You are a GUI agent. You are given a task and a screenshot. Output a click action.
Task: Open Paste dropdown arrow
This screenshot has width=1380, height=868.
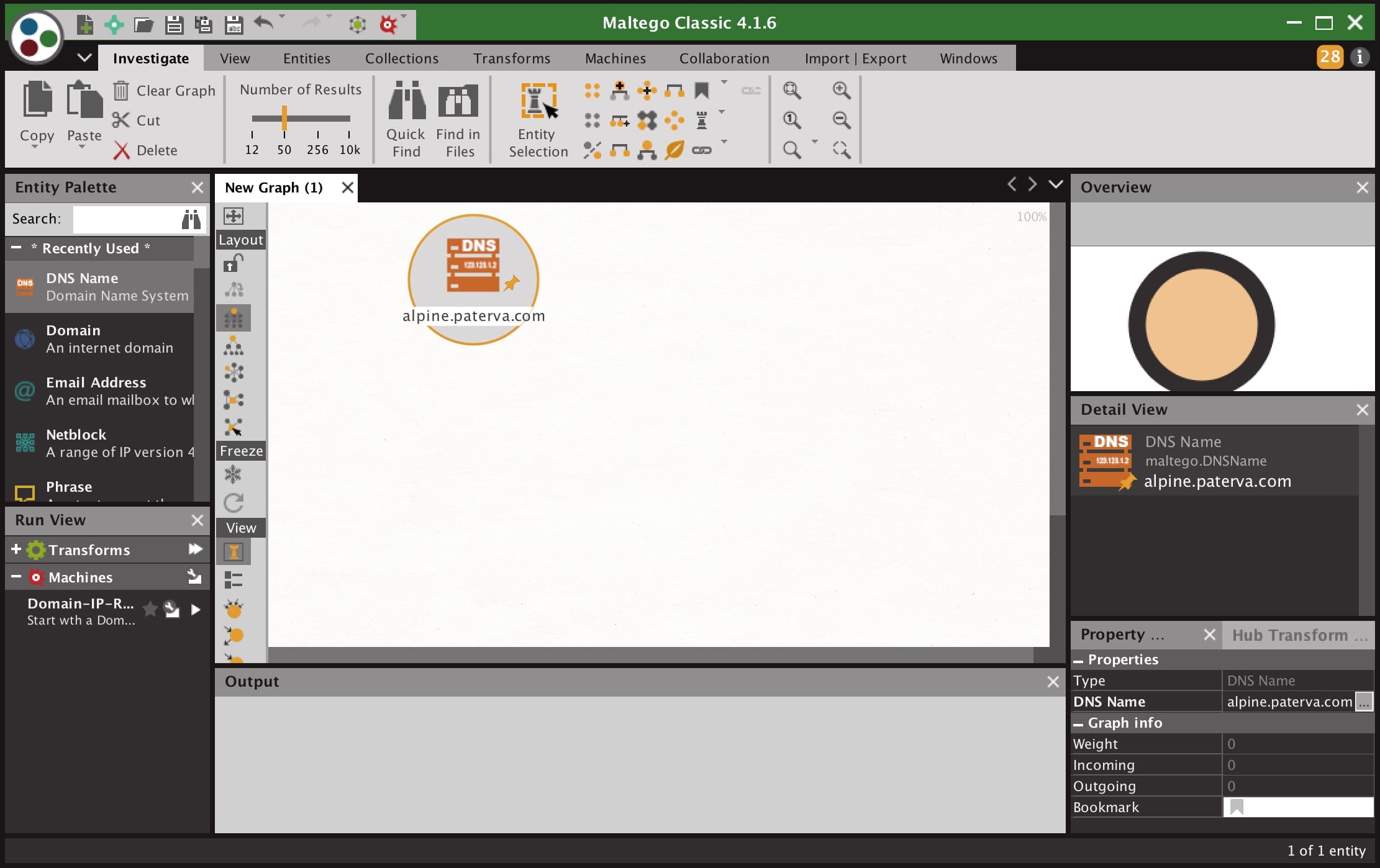coord(82,147)
